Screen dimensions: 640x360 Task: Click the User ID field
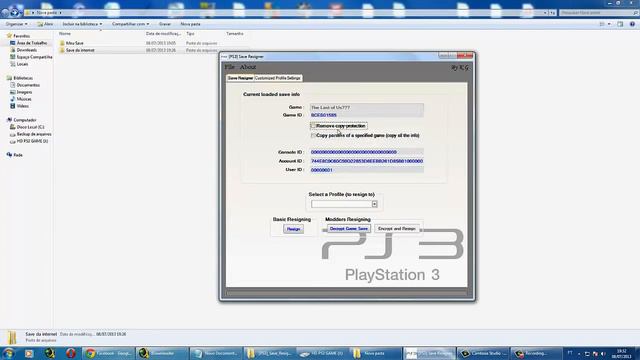pyautogui.click(x=366, y=170)
